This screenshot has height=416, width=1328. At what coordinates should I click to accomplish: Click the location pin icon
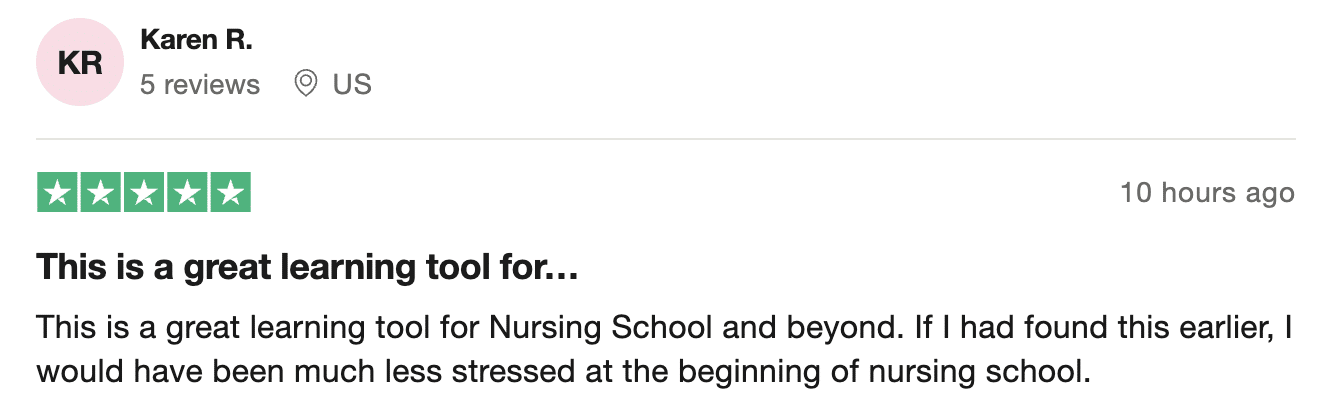point(306,84)
